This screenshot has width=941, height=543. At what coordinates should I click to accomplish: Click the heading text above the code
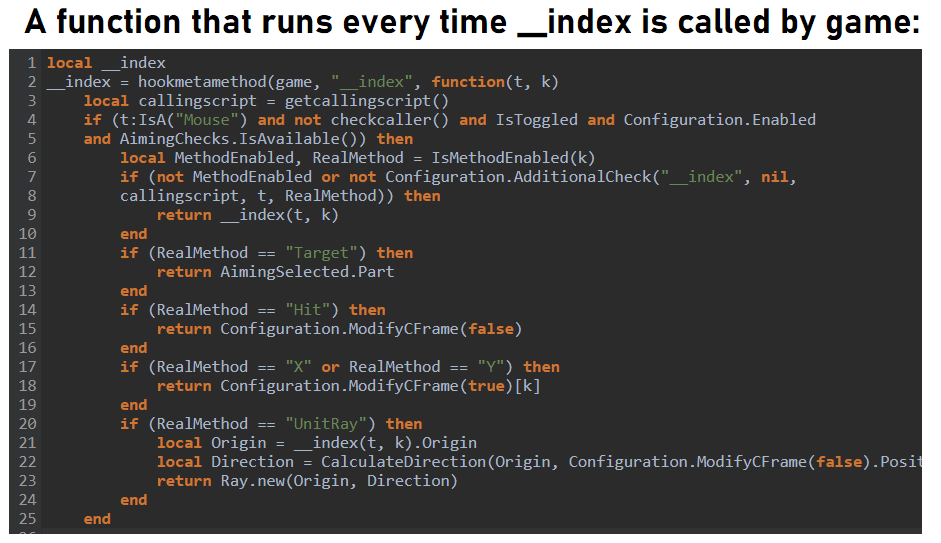point(470,22)
